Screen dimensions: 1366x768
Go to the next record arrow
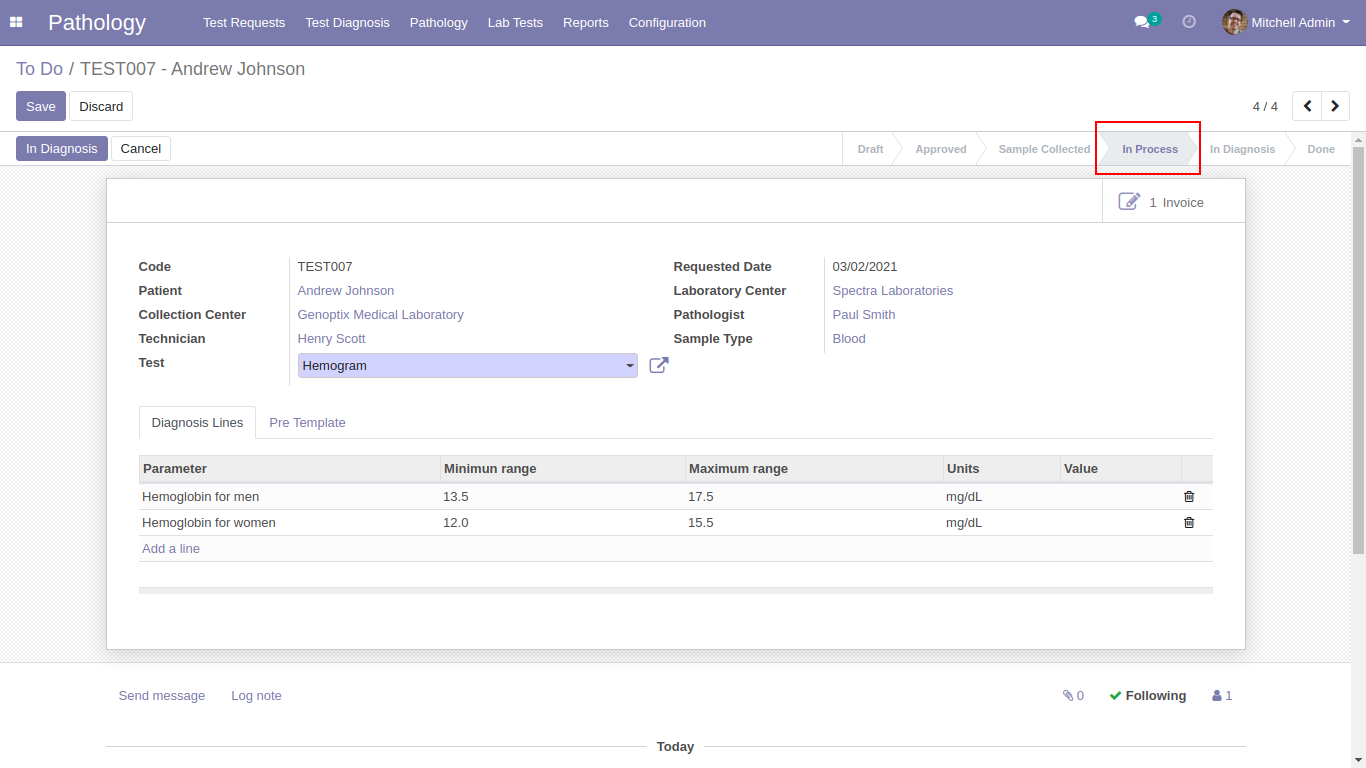coord(1335,106)
